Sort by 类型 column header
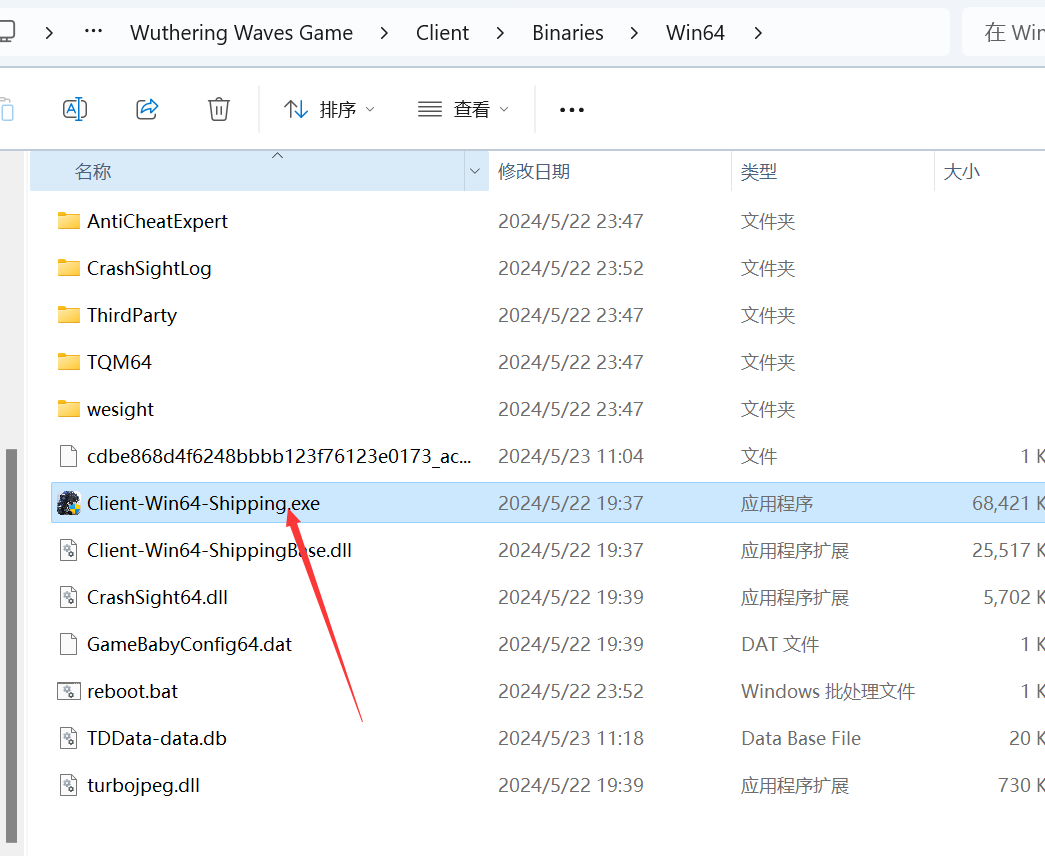This screenshot has width=1045, height=856. 759,172
